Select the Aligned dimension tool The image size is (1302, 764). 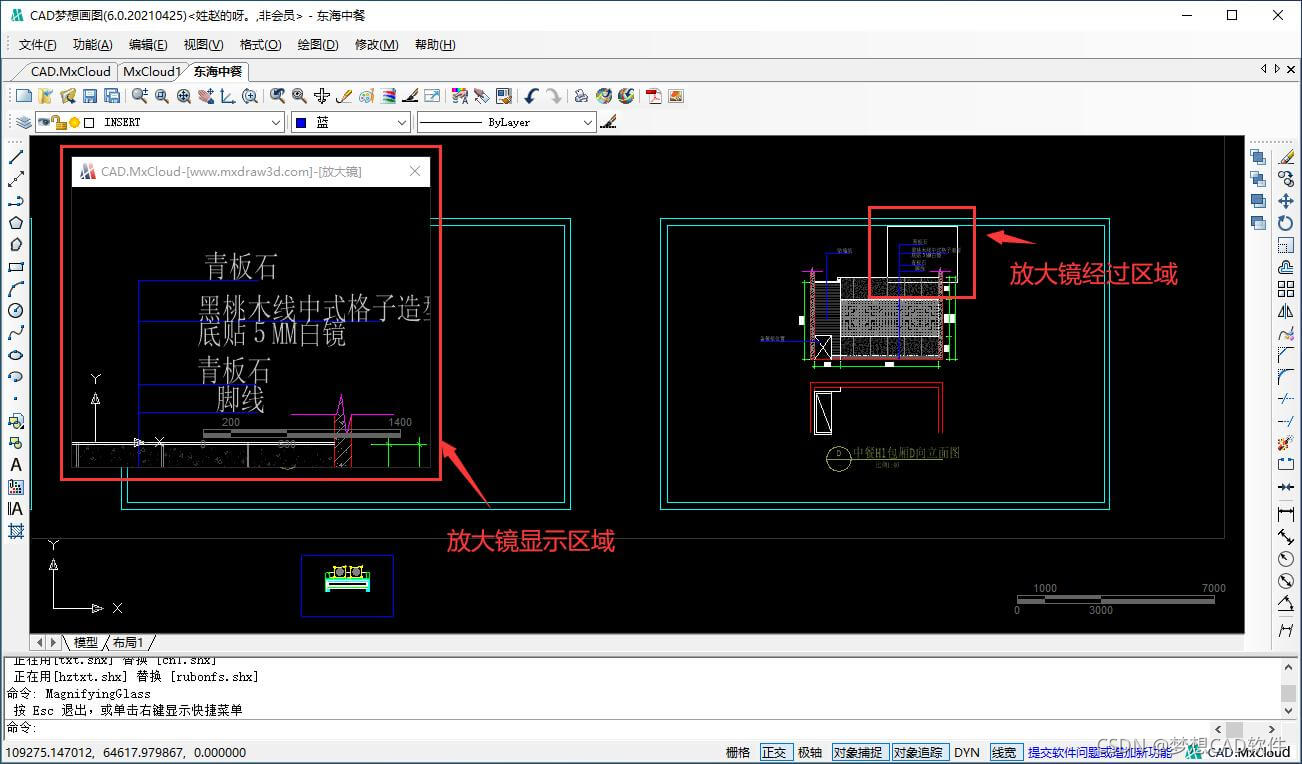pos(1286,537)
